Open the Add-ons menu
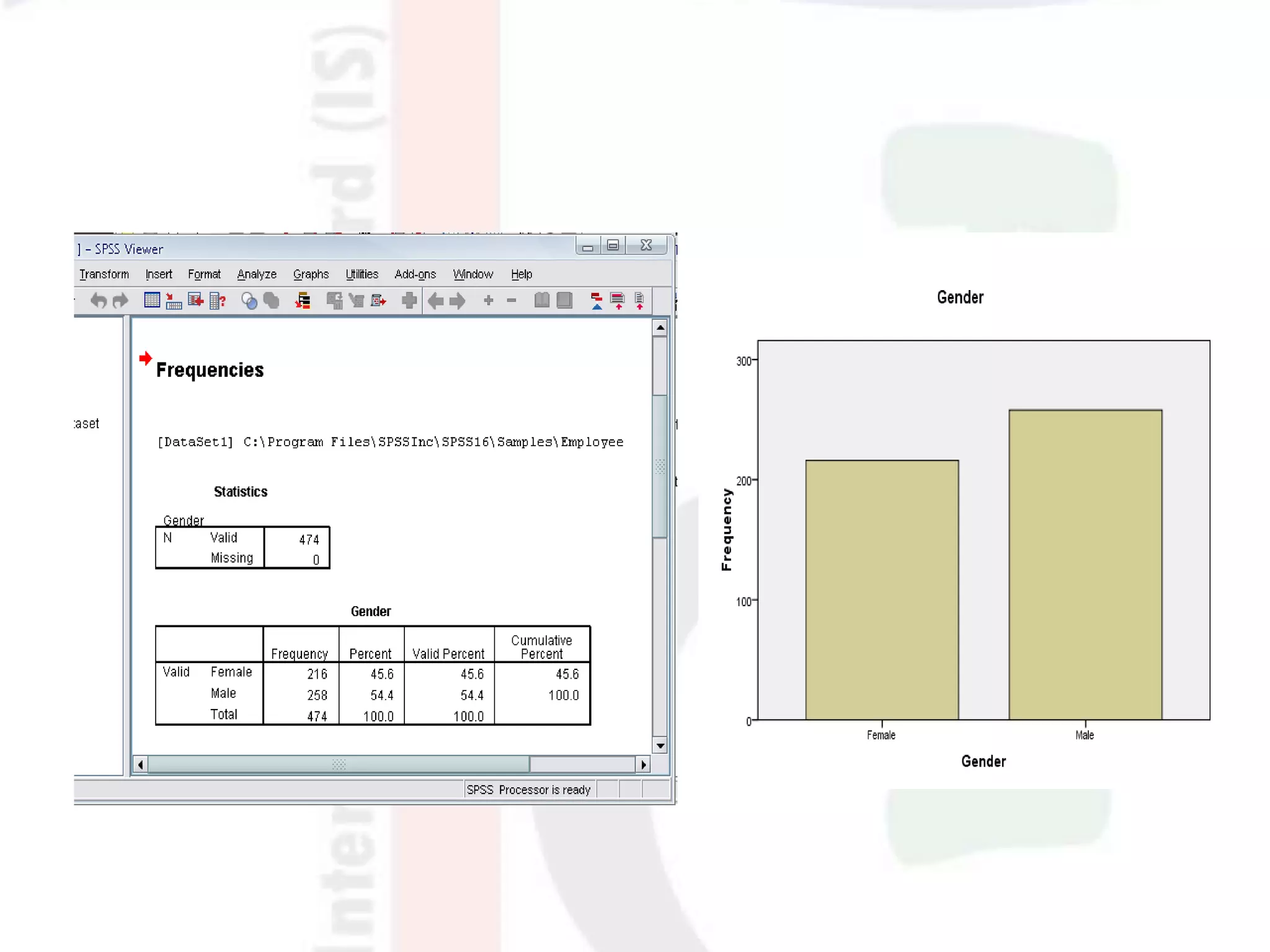Image resolution: width=1270 pixels, height=952 pixels. coord(415,274)
